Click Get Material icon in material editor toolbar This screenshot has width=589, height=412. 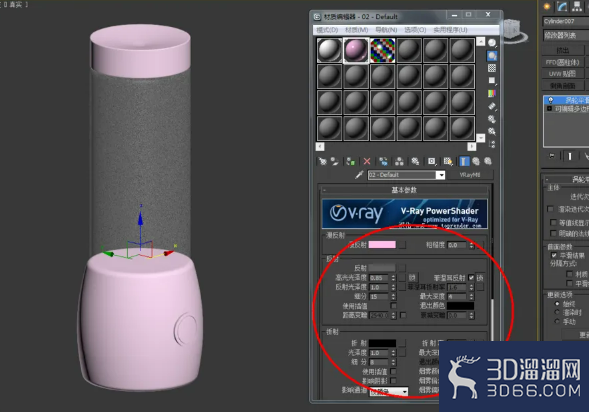(323, 161)
